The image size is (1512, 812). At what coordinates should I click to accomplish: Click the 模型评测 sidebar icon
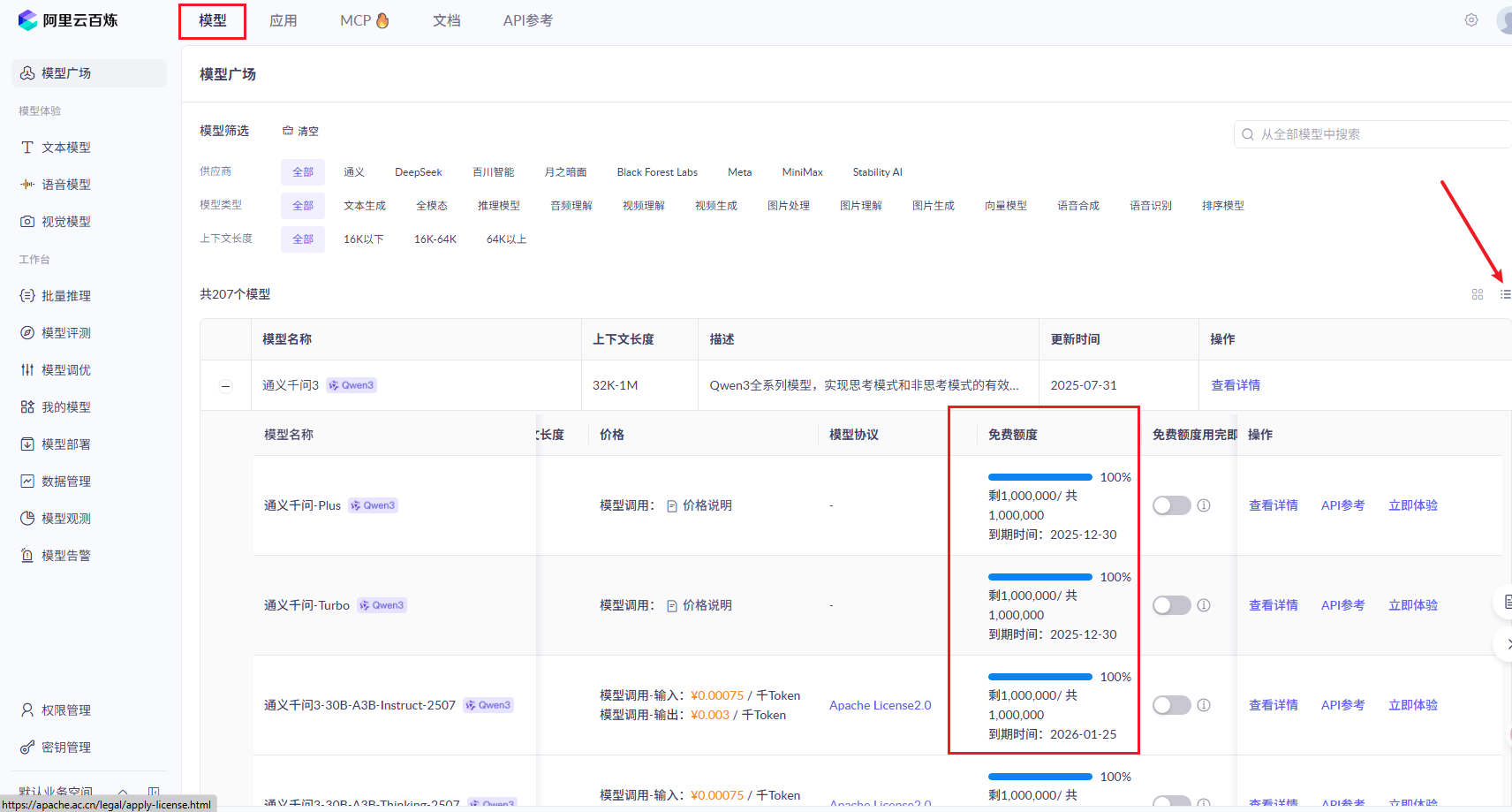click(x=27, y=333)
